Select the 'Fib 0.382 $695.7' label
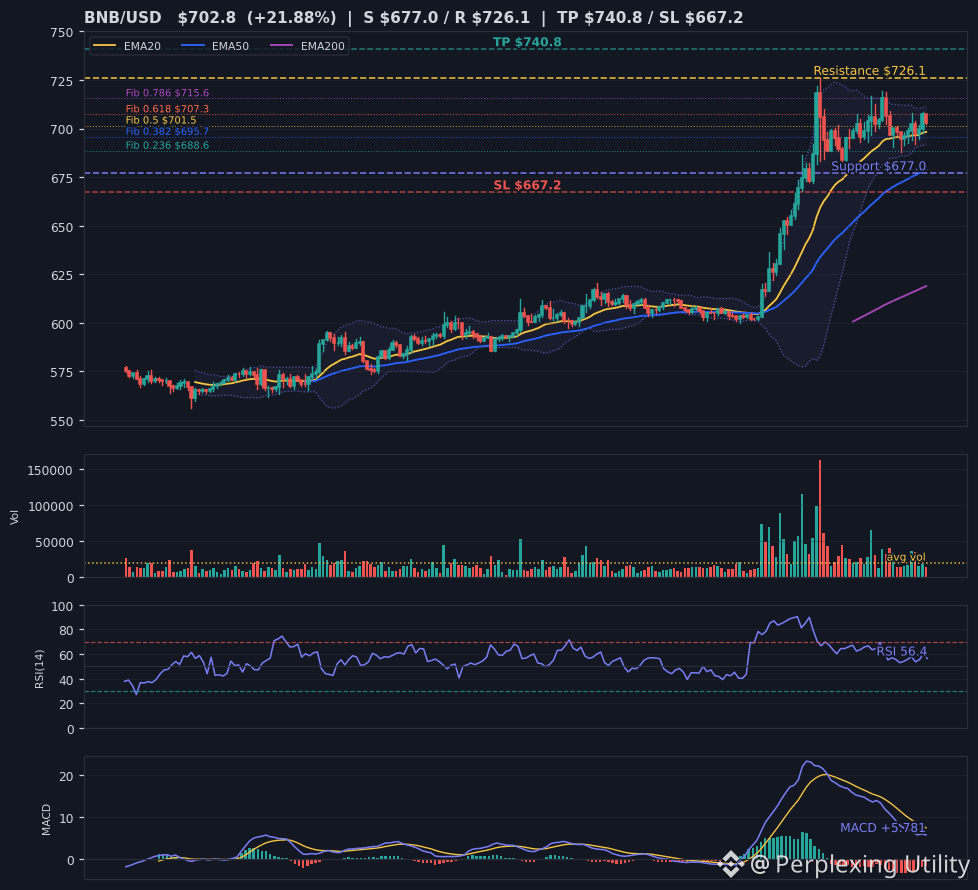The height and width of the screenshot is (890, 978). (167, 131)
